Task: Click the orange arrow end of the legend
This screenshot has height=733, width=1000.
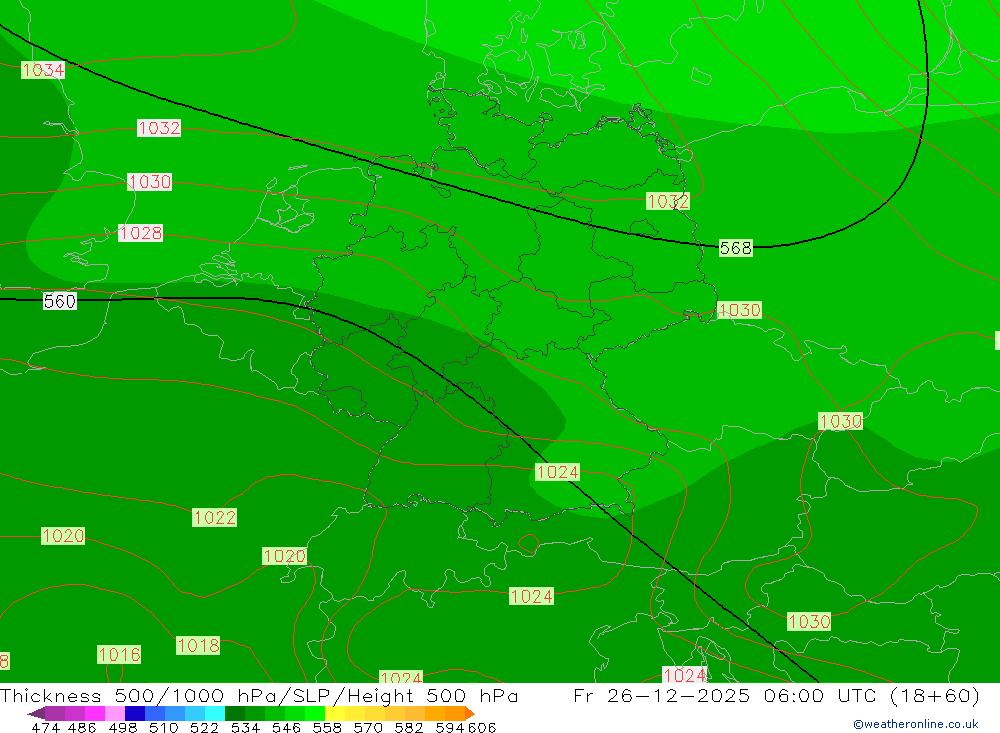Action: (470, 713)
